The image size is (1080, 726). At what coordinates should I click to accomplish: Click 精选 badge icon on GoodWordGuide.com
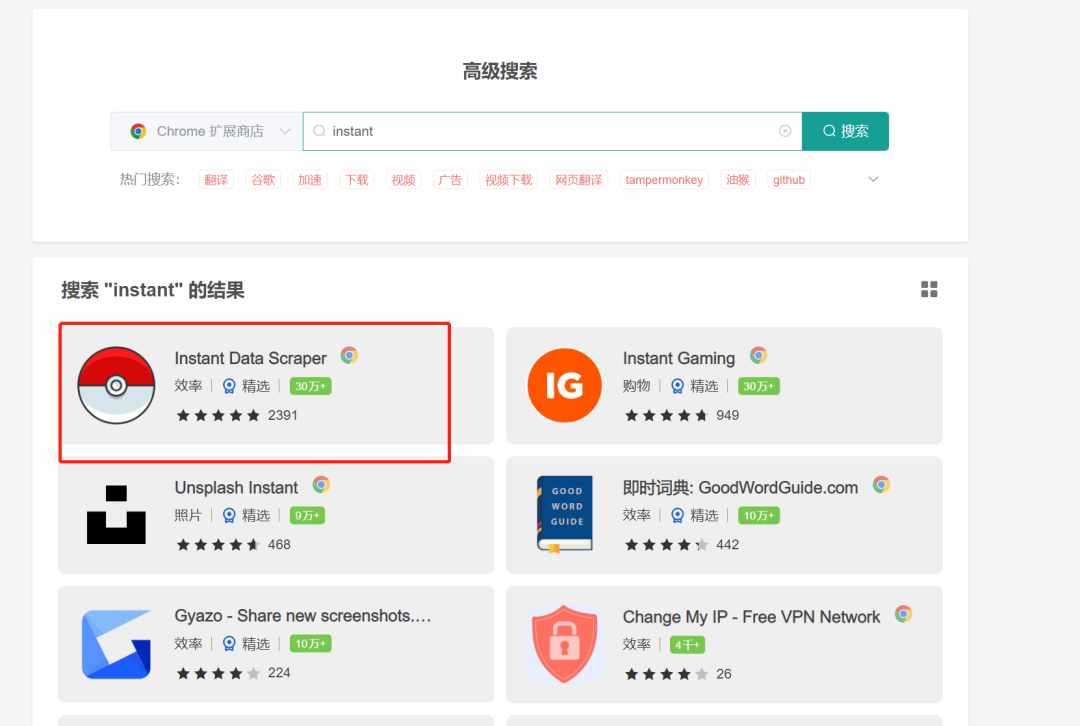678,516
